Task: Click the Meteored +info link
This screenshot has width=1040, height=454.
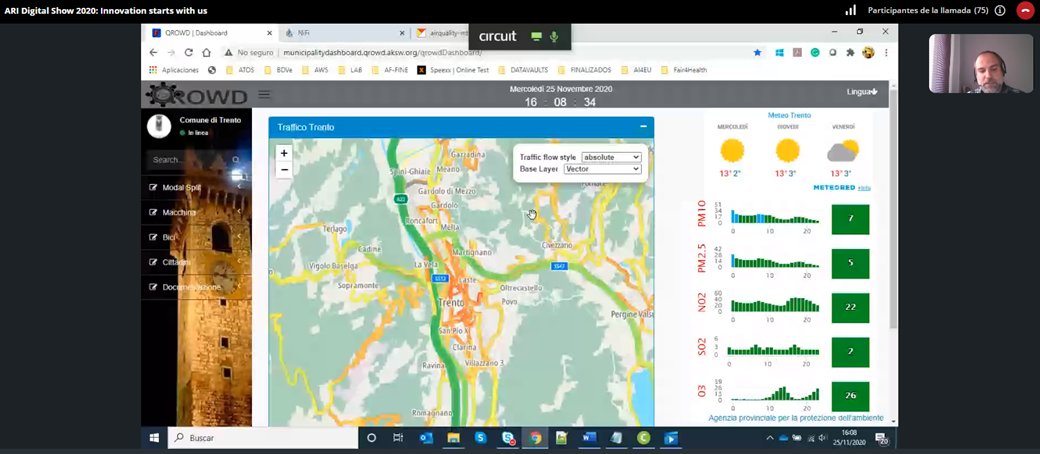Action: point(864,188)
